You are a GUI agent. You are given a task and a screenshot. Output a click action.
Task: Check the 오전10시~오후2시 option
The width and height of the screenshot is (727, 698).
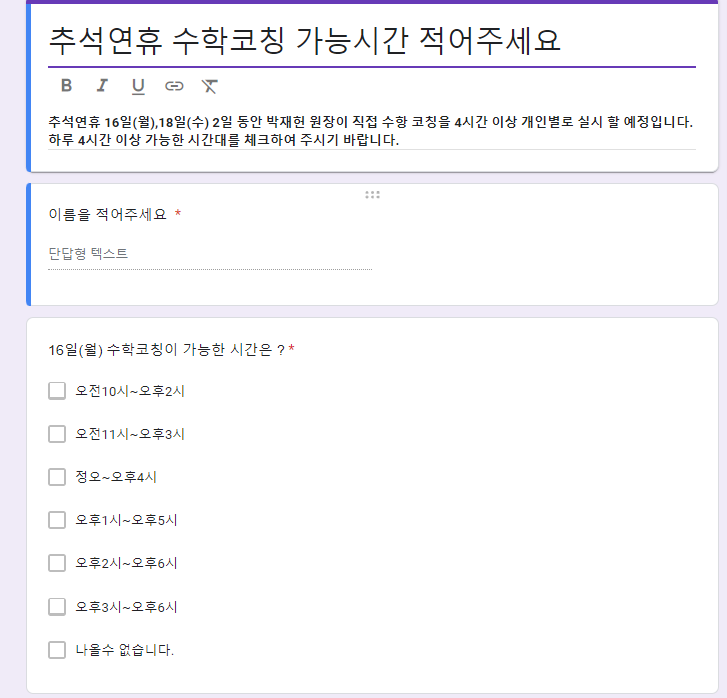click(57, 391)
